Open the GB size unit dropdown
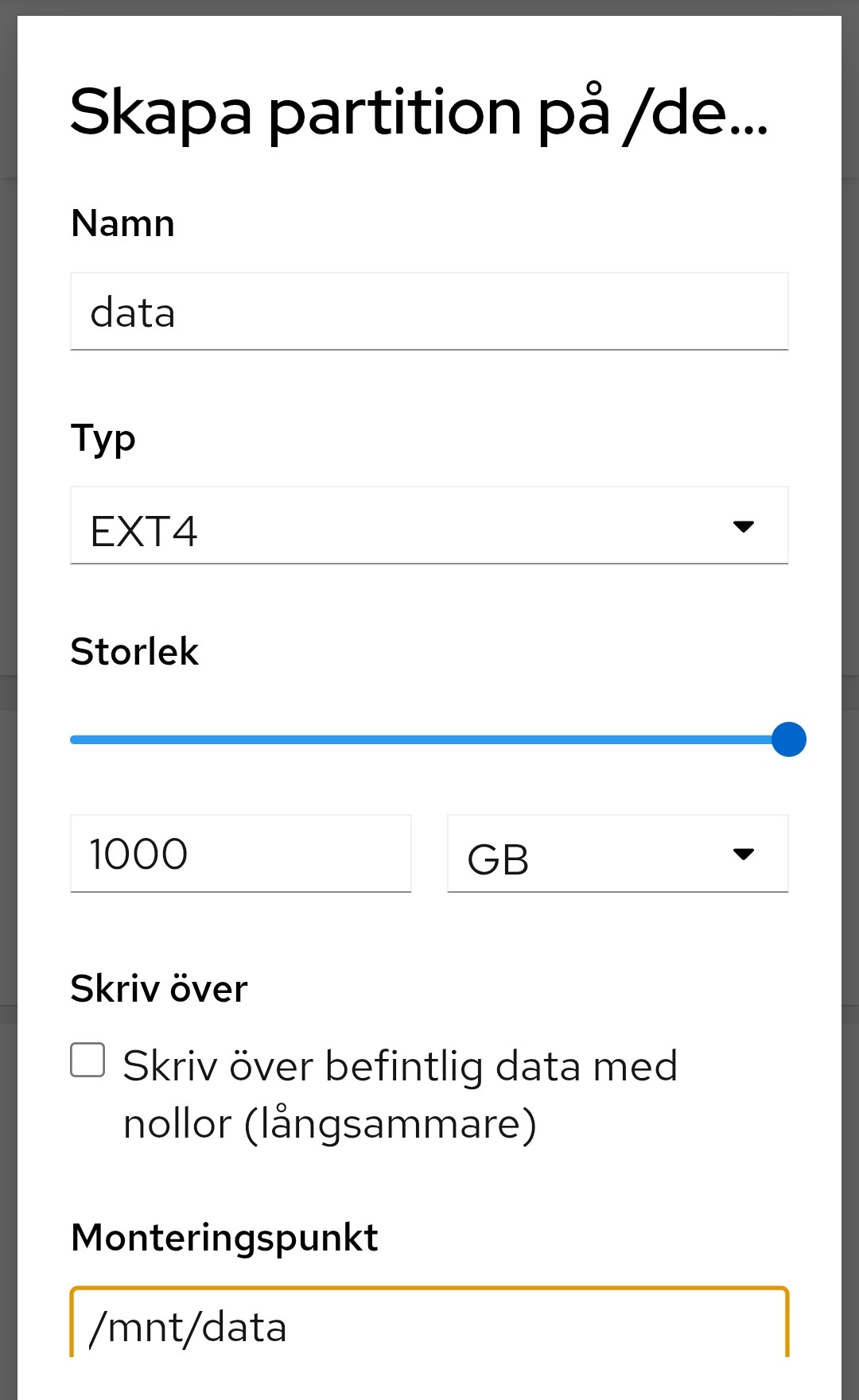Viewport: 859px width, 1400px height. 618,854
